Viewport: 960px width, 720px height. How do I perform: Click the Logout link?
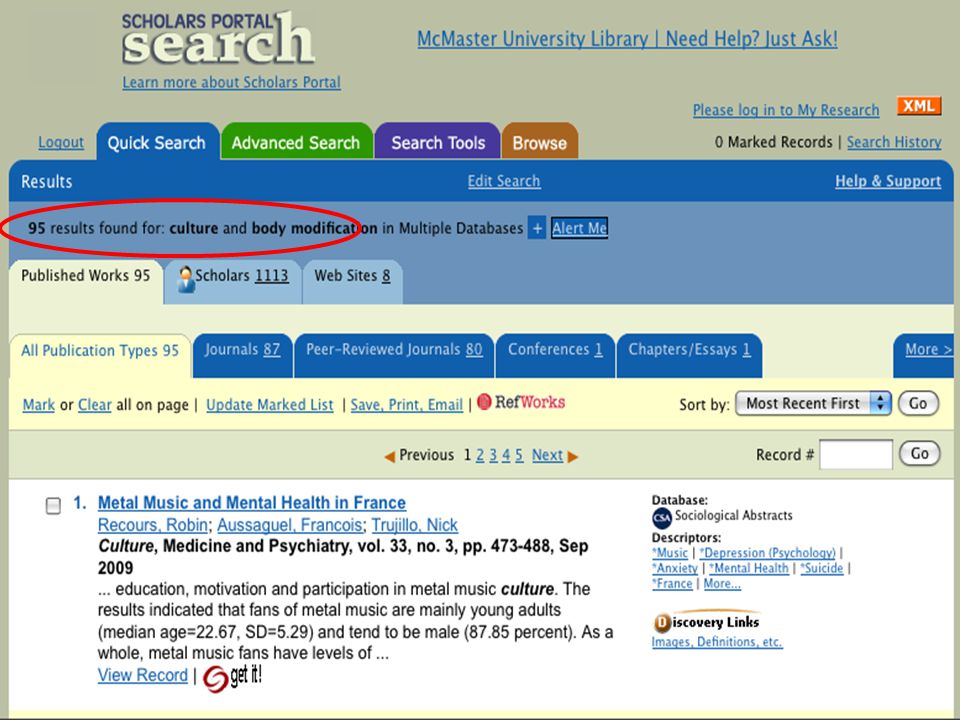click(61, 142)
